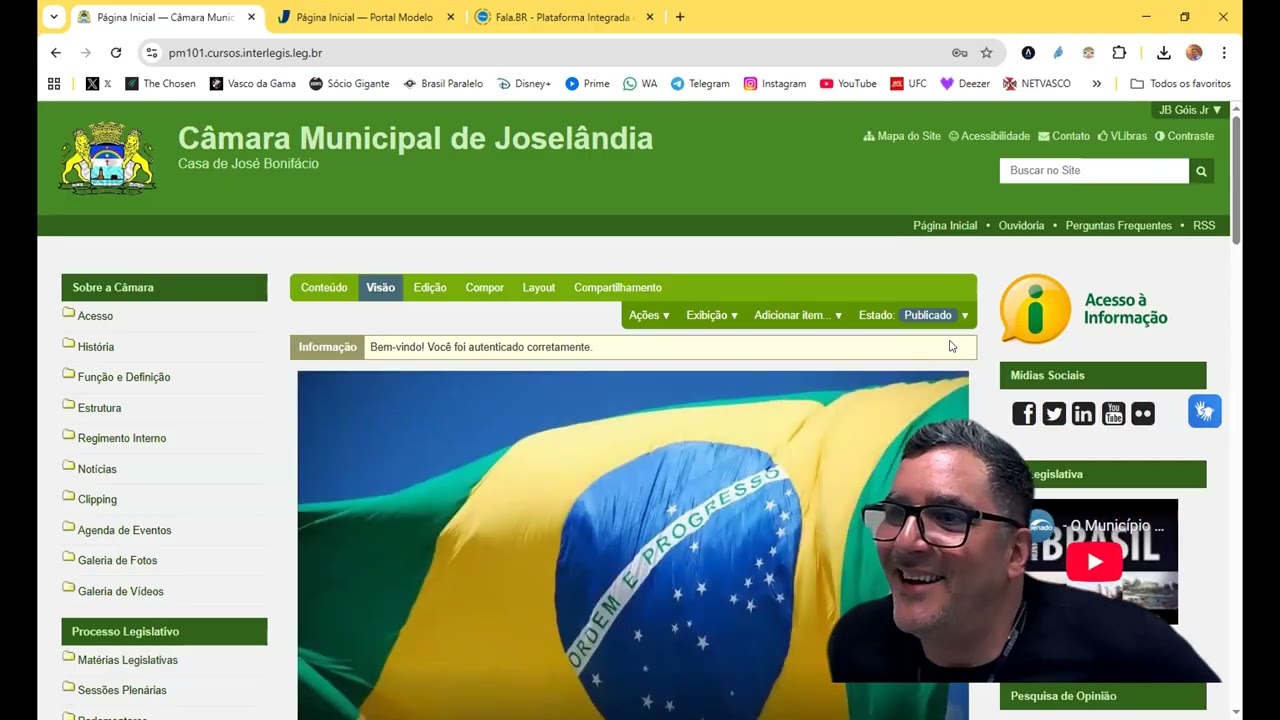This screenshot has height=720, width=1280.
Task: Click the site search magnifier button
Action: pos(1202,171)
